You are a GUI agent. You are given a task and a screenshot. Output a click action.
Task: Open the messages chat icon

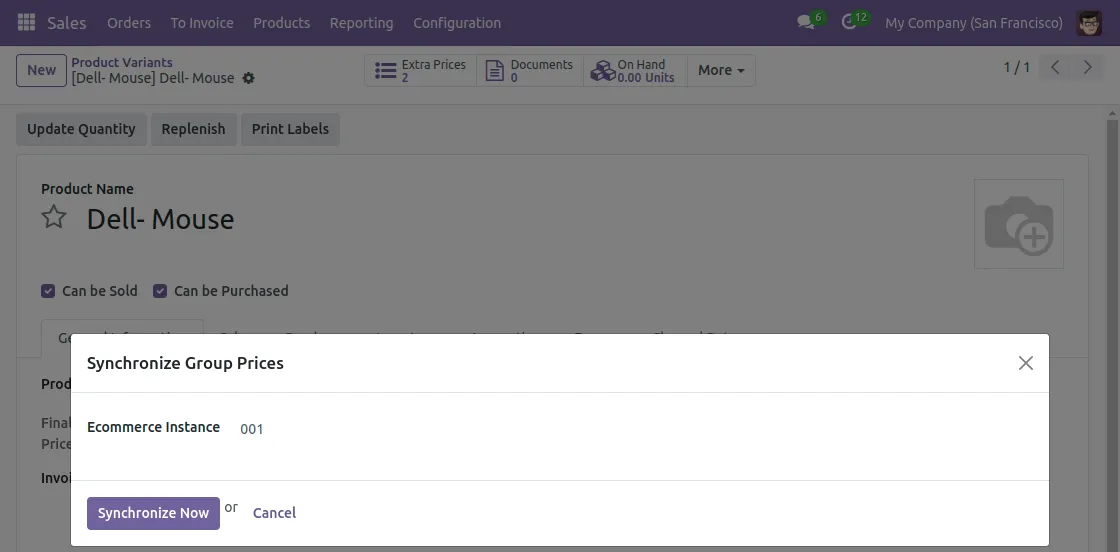click(806, 23)
